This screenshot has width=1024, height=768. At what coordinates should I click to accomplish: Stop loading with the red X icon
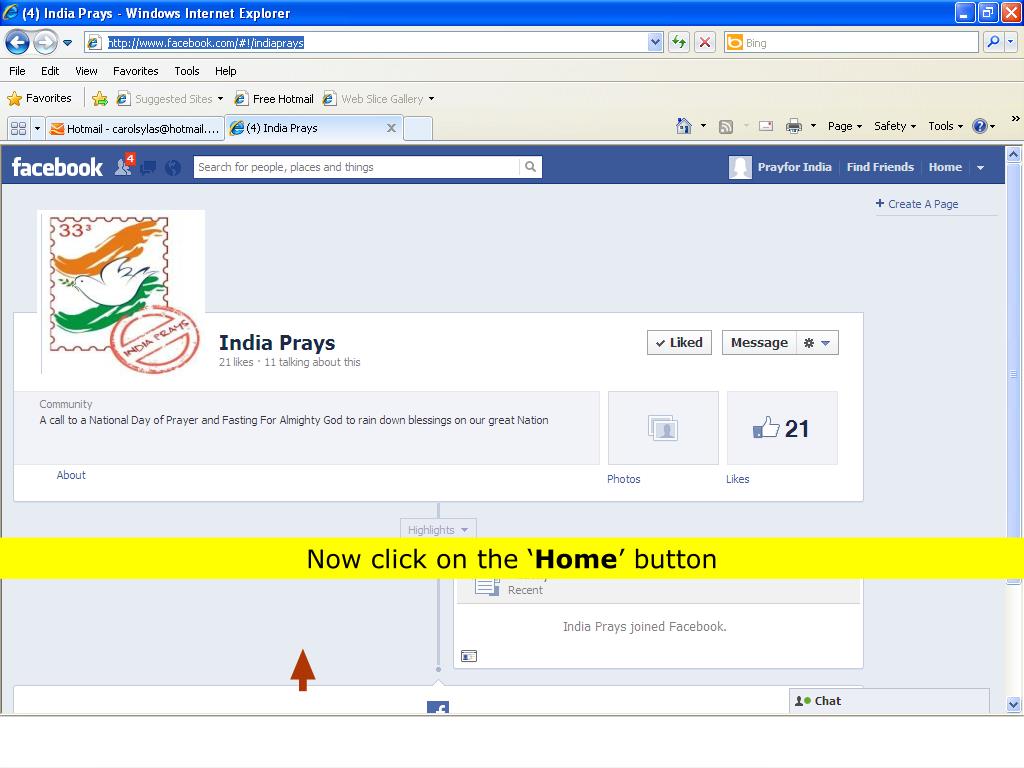pyautogui.click(x=705, y=43)
